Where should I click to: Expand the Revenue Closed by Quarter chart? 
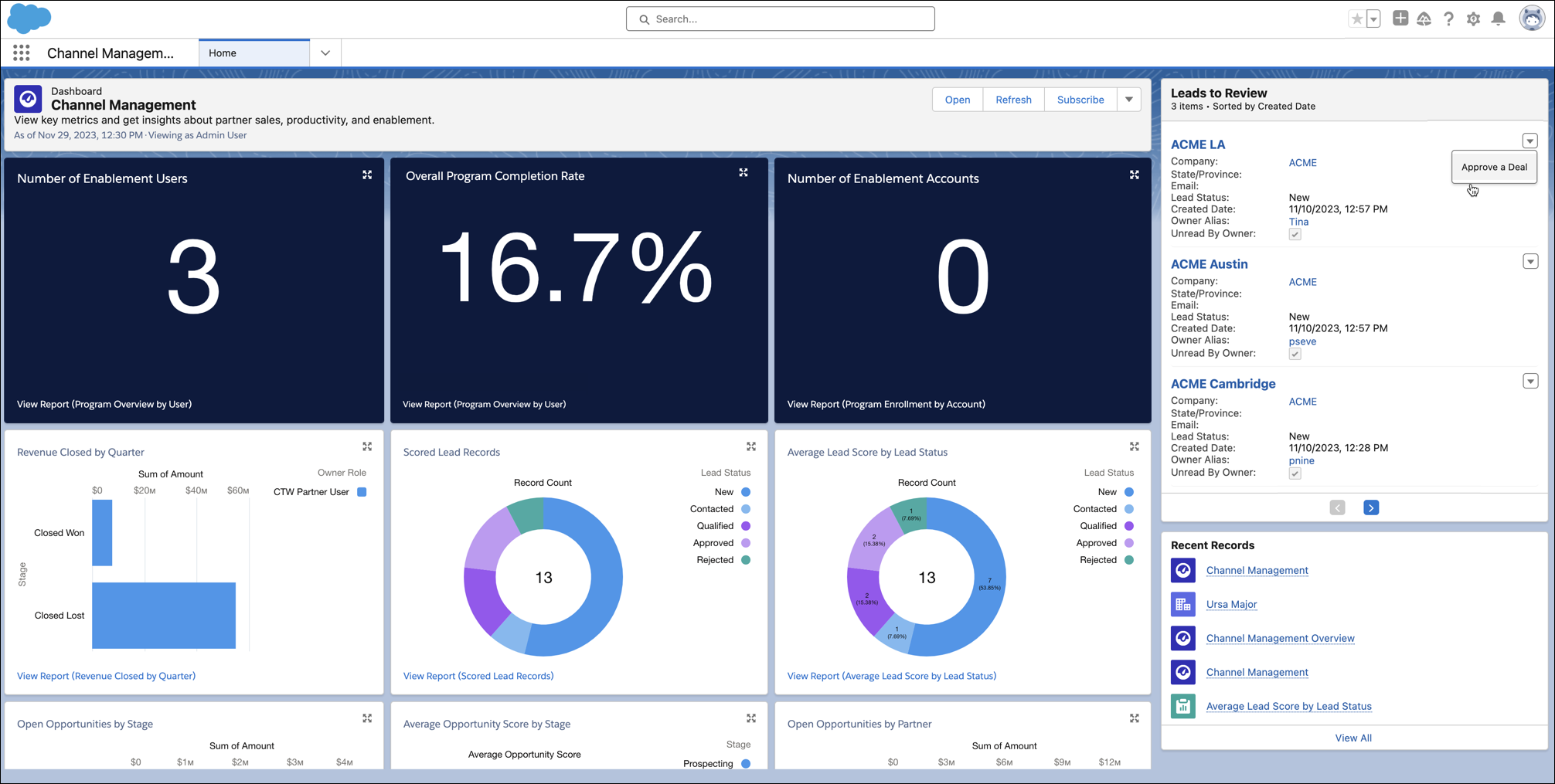pyautogui.click(x=367, y=446)
